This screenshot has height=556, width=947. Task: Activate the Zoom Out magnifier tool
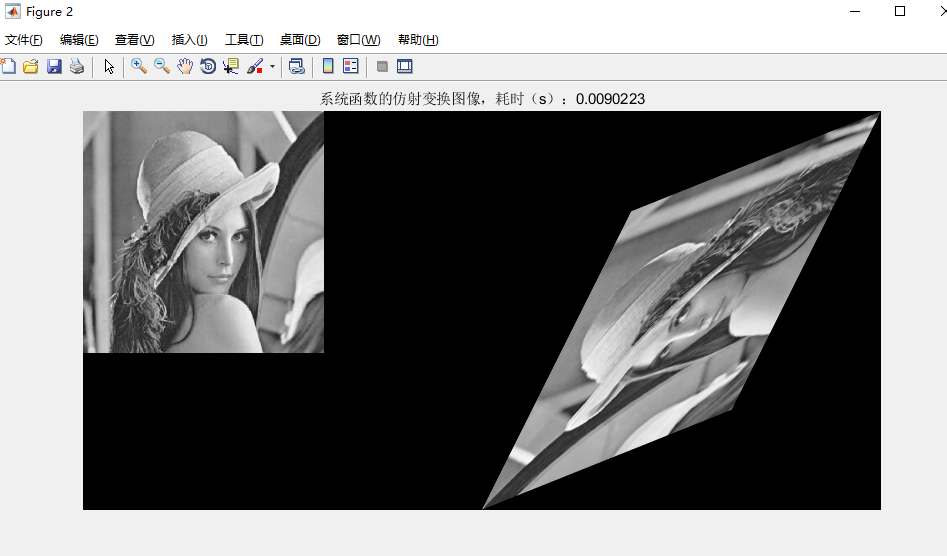click(x=161, y=66)
